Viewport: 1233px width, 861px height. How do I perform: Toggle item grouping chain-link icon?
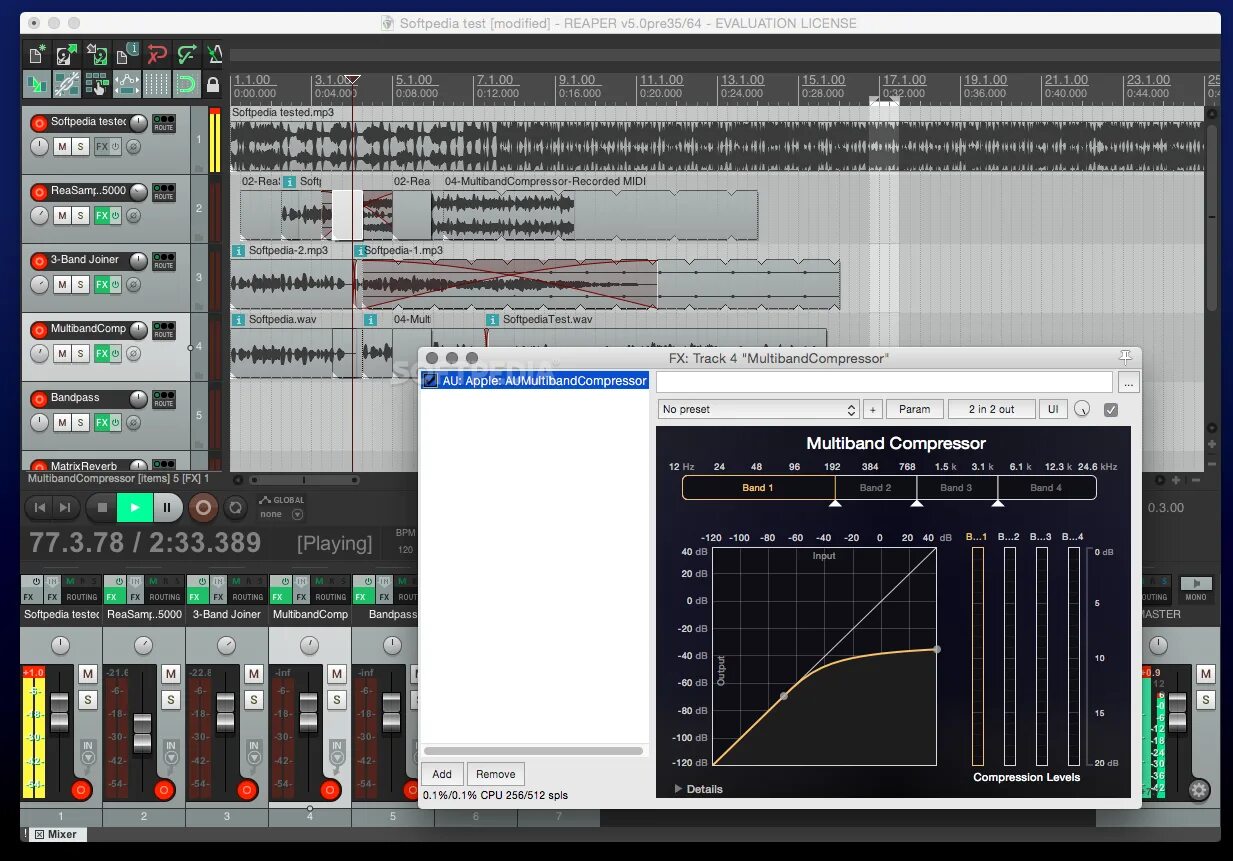coord(67,84)
